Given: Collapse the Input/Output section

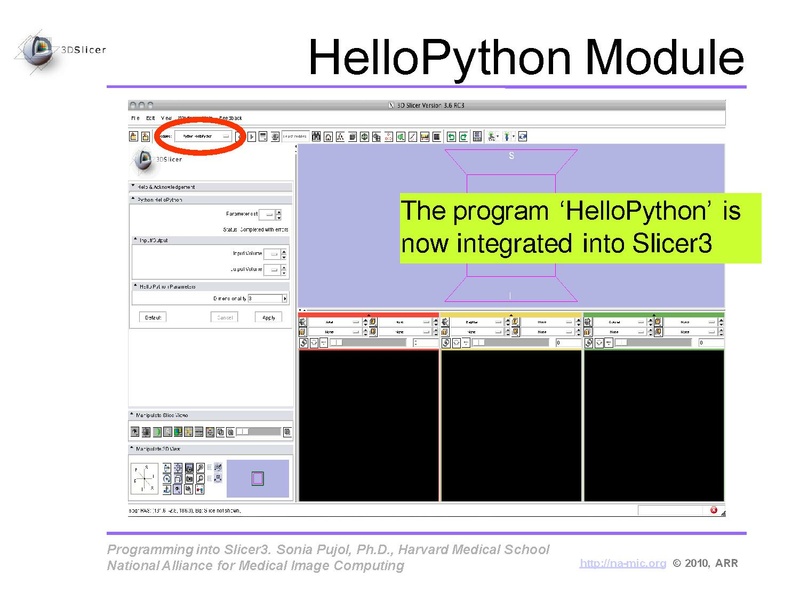Looking at the screenshot, I should (x=211, y=240).
